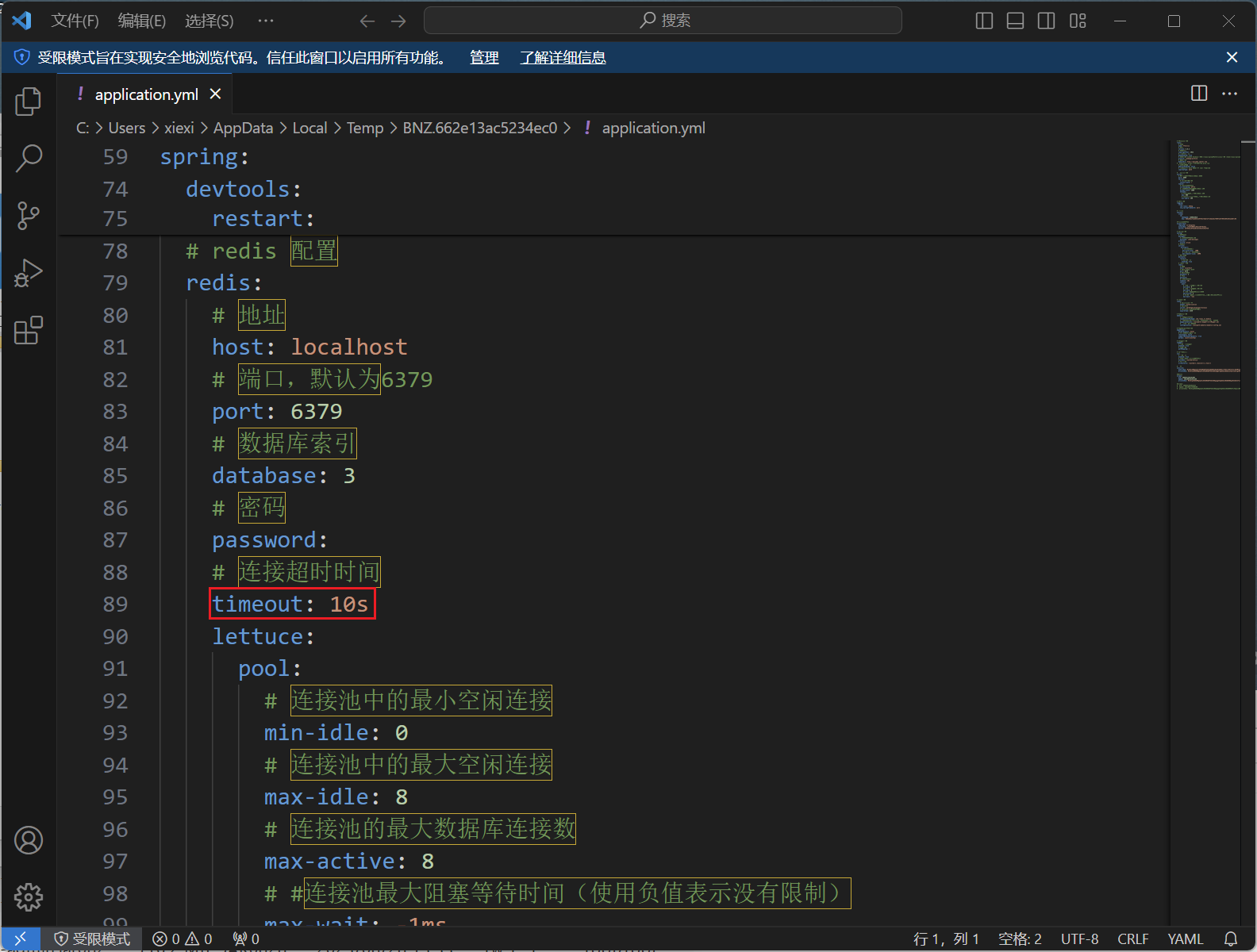Click the database: 3 line
The width and height of the screenshot is (1257, 952).
point(283,475)
